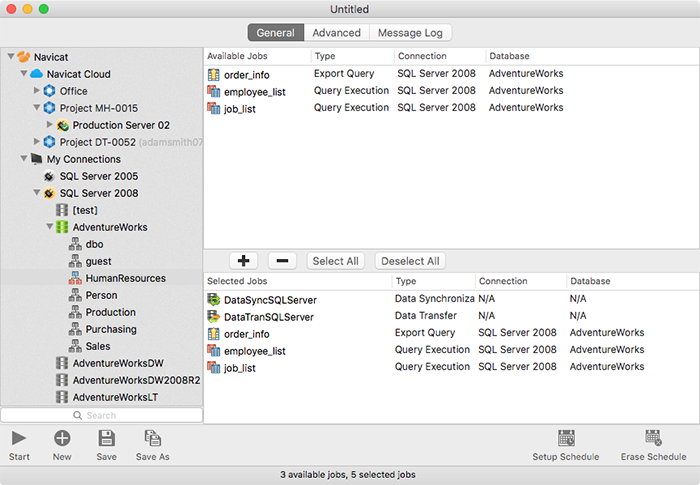
Task: Click the AdventureWorks database icon
Action: pyautogui.click(x=62, y=227)
